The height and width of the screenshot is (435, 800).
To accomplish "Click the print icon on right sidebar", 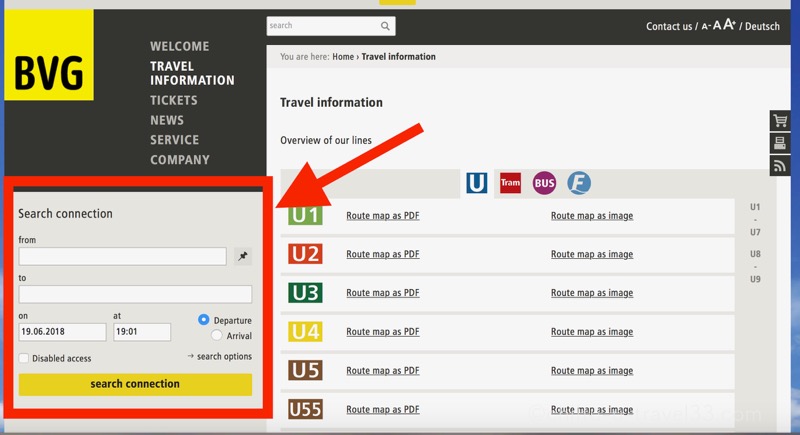I will coord(780,143).
